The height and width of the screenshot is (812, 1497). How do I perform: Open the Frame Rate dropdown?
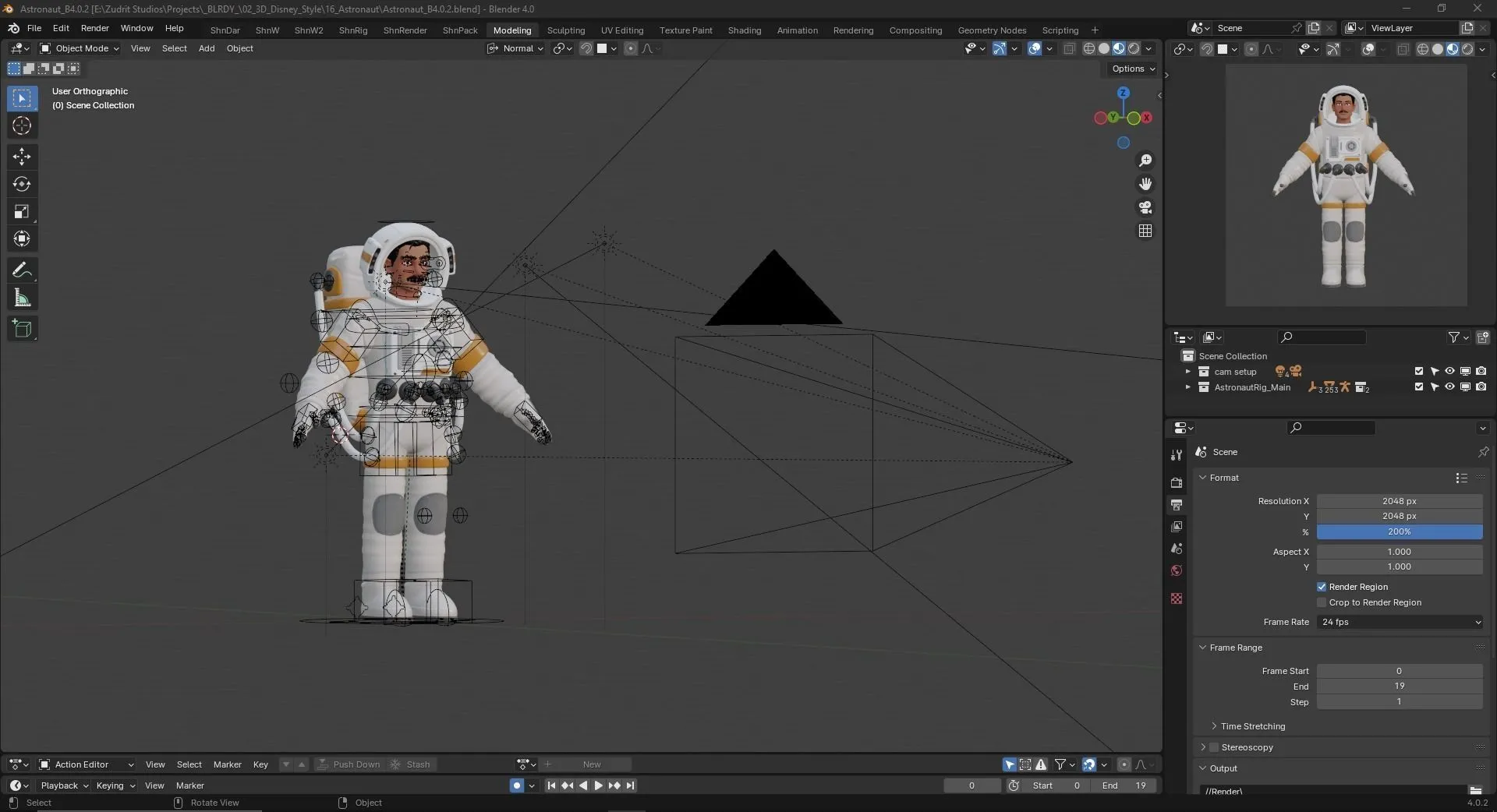pyautogui.click(x=1400, y=622)
